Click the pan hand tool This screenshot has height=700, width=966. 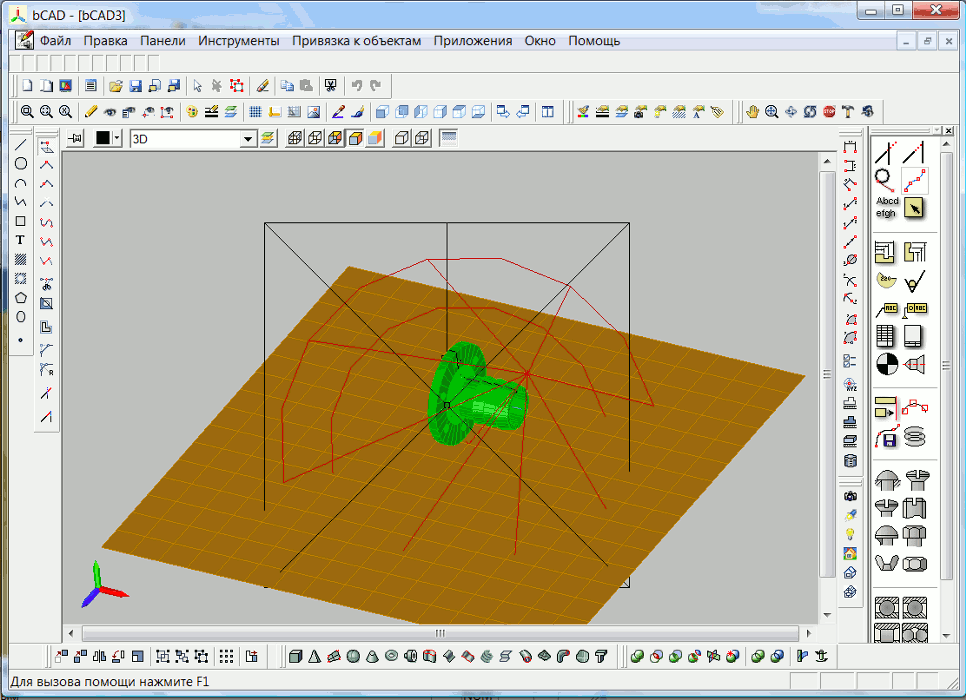tap(752, 112)
